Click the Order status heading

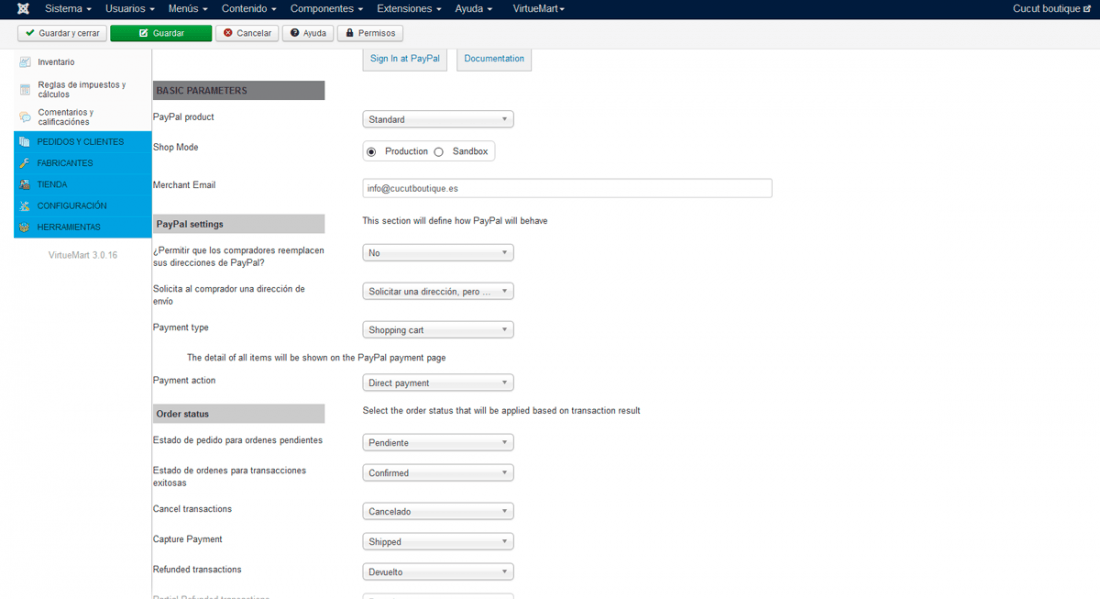[239, 414]
